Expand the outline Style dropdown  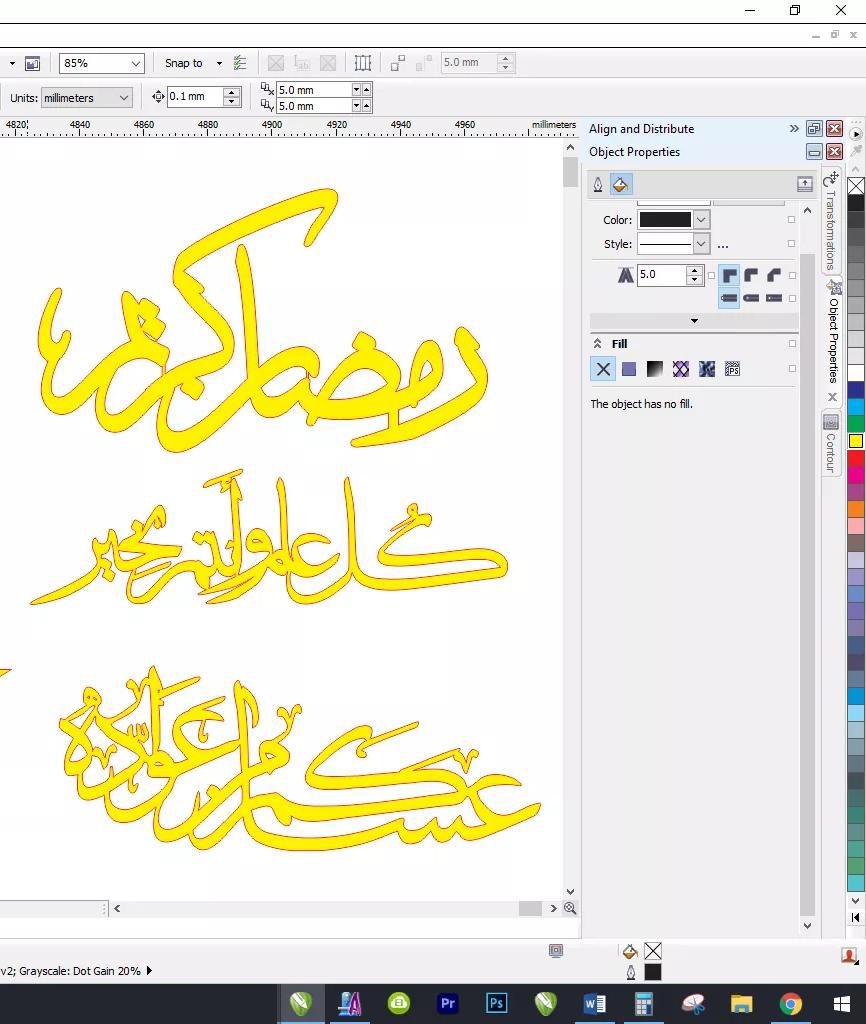[x=701, y=244]
